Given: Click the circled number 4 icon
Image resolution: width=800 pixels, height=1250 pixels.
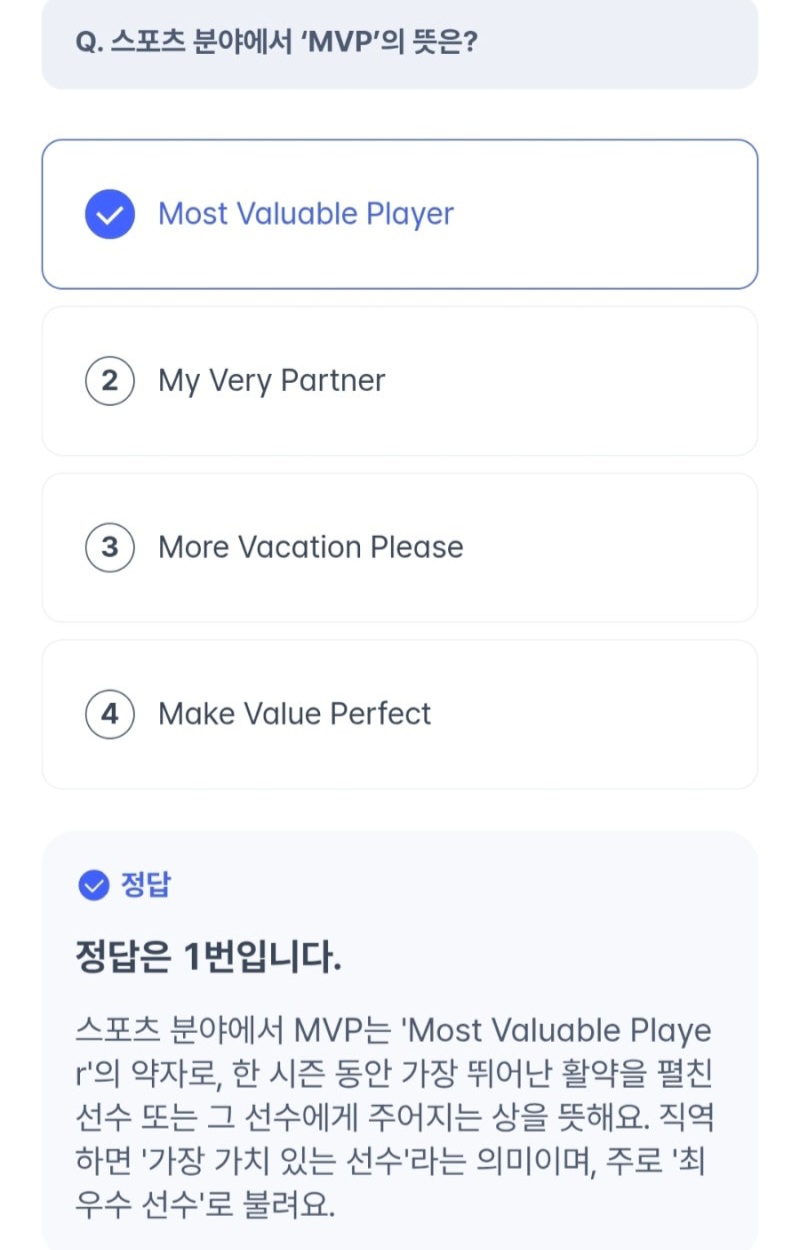Looking at the screenshot, I should click(110, 714).
